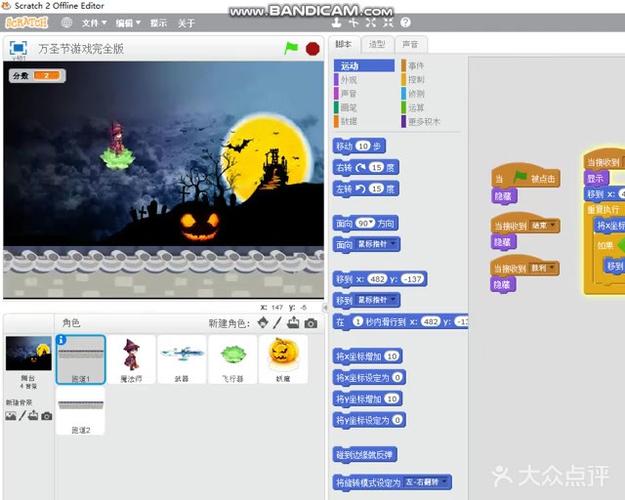Viewport: 625px width, 500px height.
Task: Open the 胜利 message dropdown in the hat block
Action: coord(542,268)
